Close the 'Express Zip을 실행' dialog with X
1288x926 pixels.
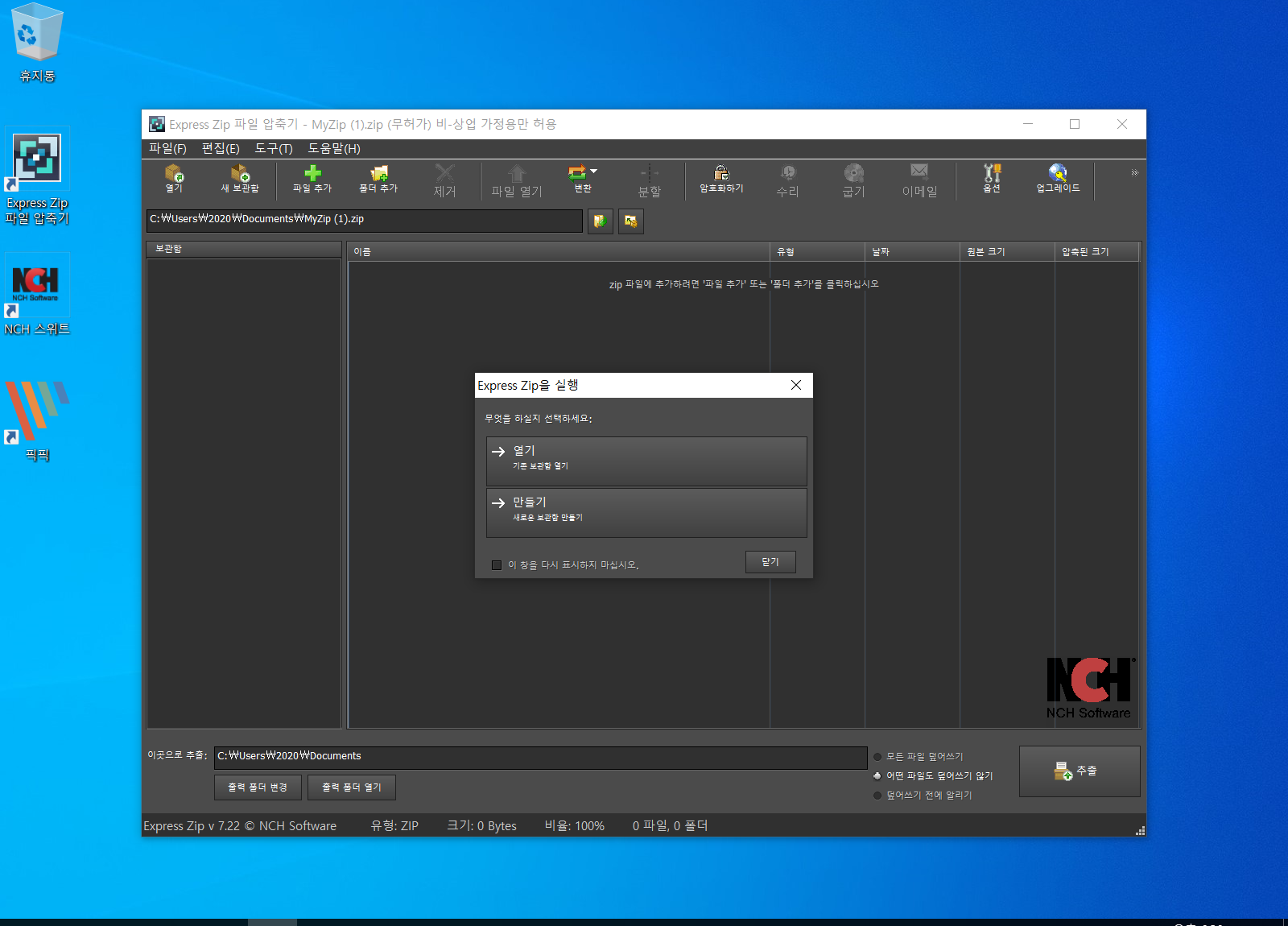[x=796, y=385]
